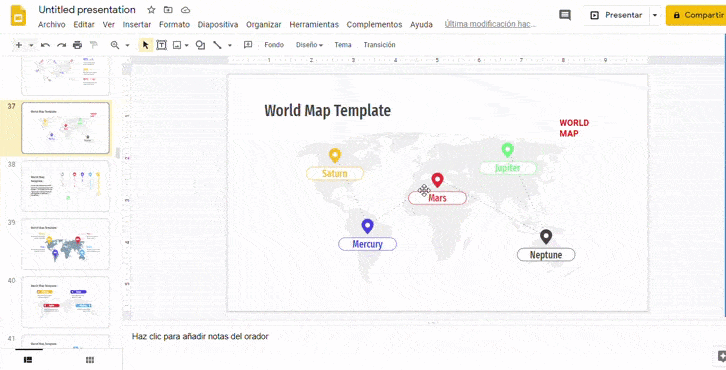Open the explore button at corner
The width and height of the screenshot is (726, 370).
tap(721, 357)
